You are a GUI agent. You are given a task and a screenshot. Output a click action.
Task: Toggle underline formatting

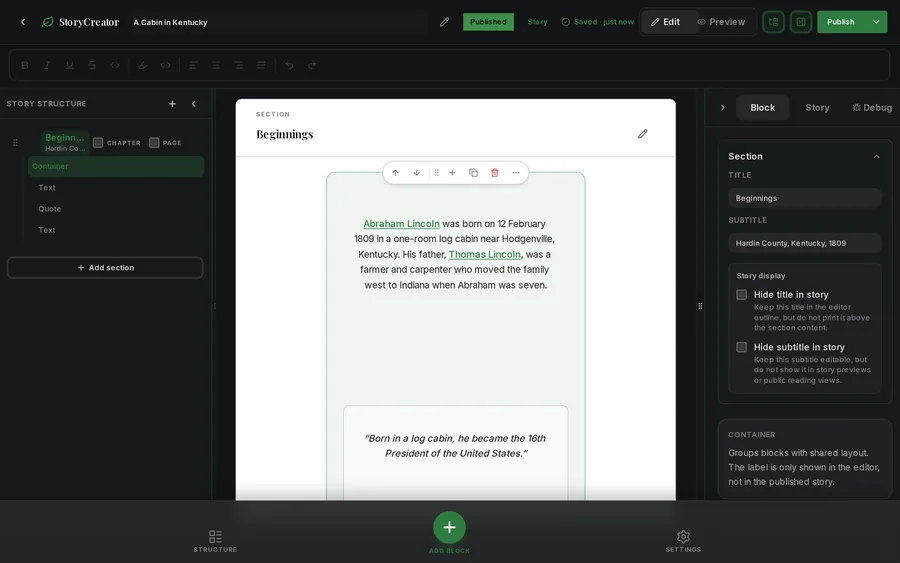click(69, 65)
